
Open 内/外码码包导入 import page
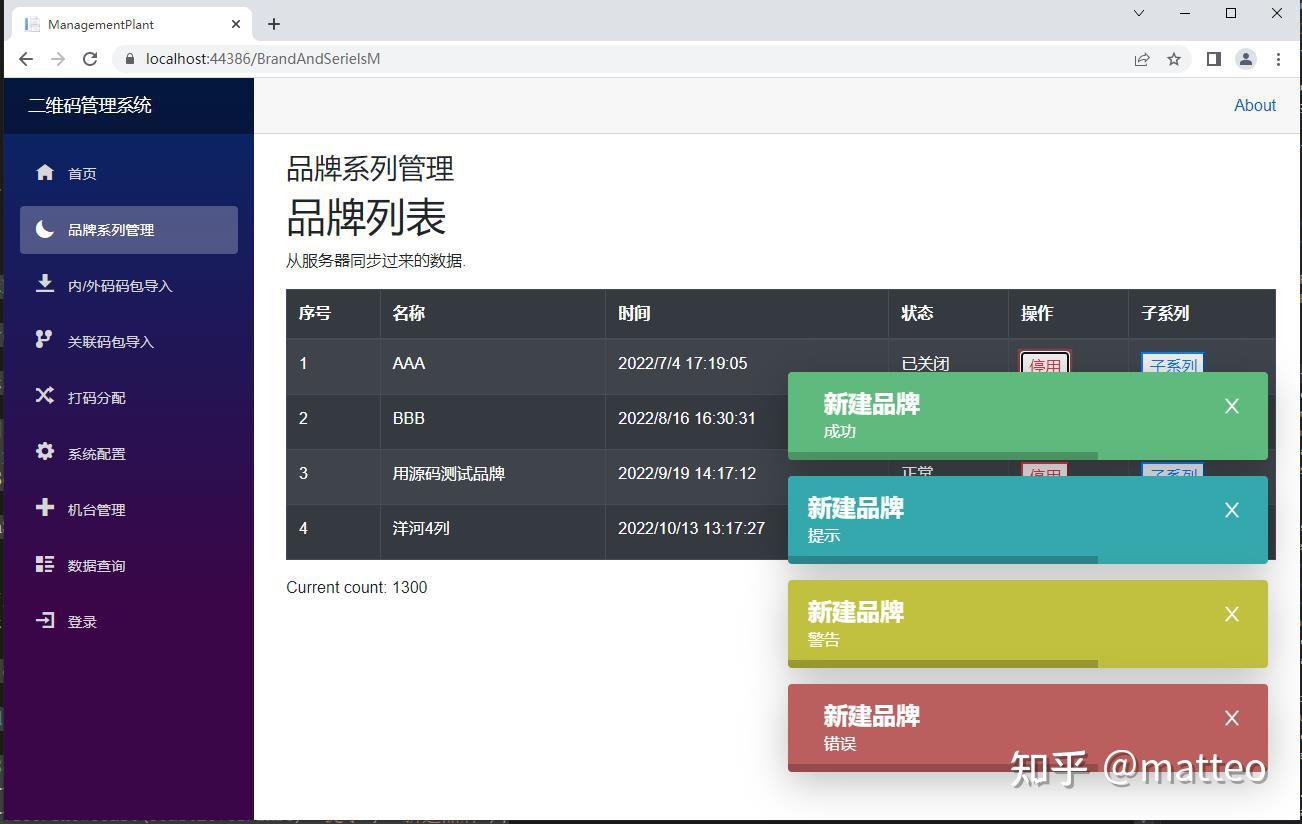[x=129, y=286]
